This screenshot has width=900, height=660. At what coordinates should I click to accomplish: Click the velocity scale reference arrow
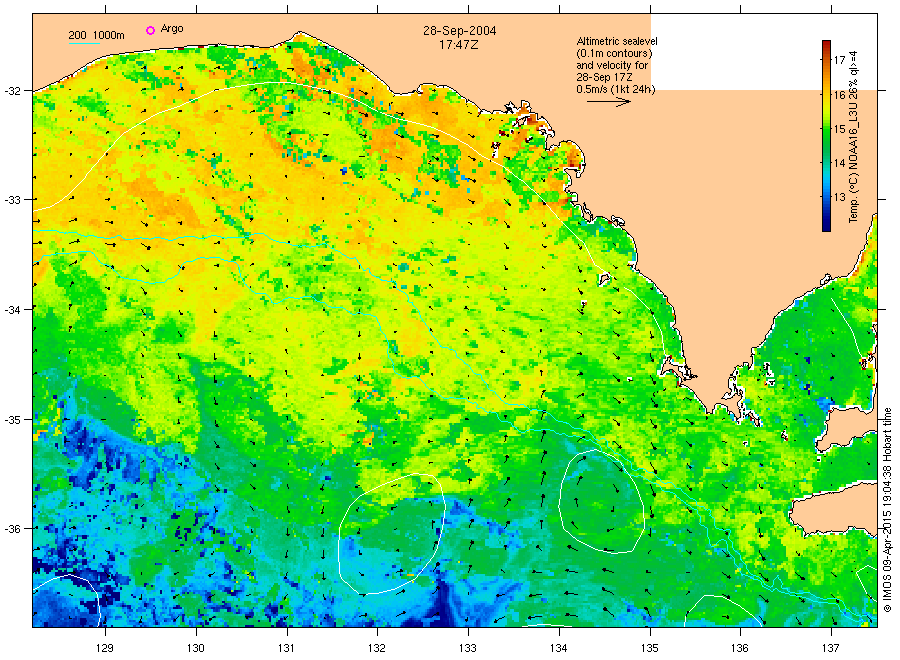pos(609,102)
